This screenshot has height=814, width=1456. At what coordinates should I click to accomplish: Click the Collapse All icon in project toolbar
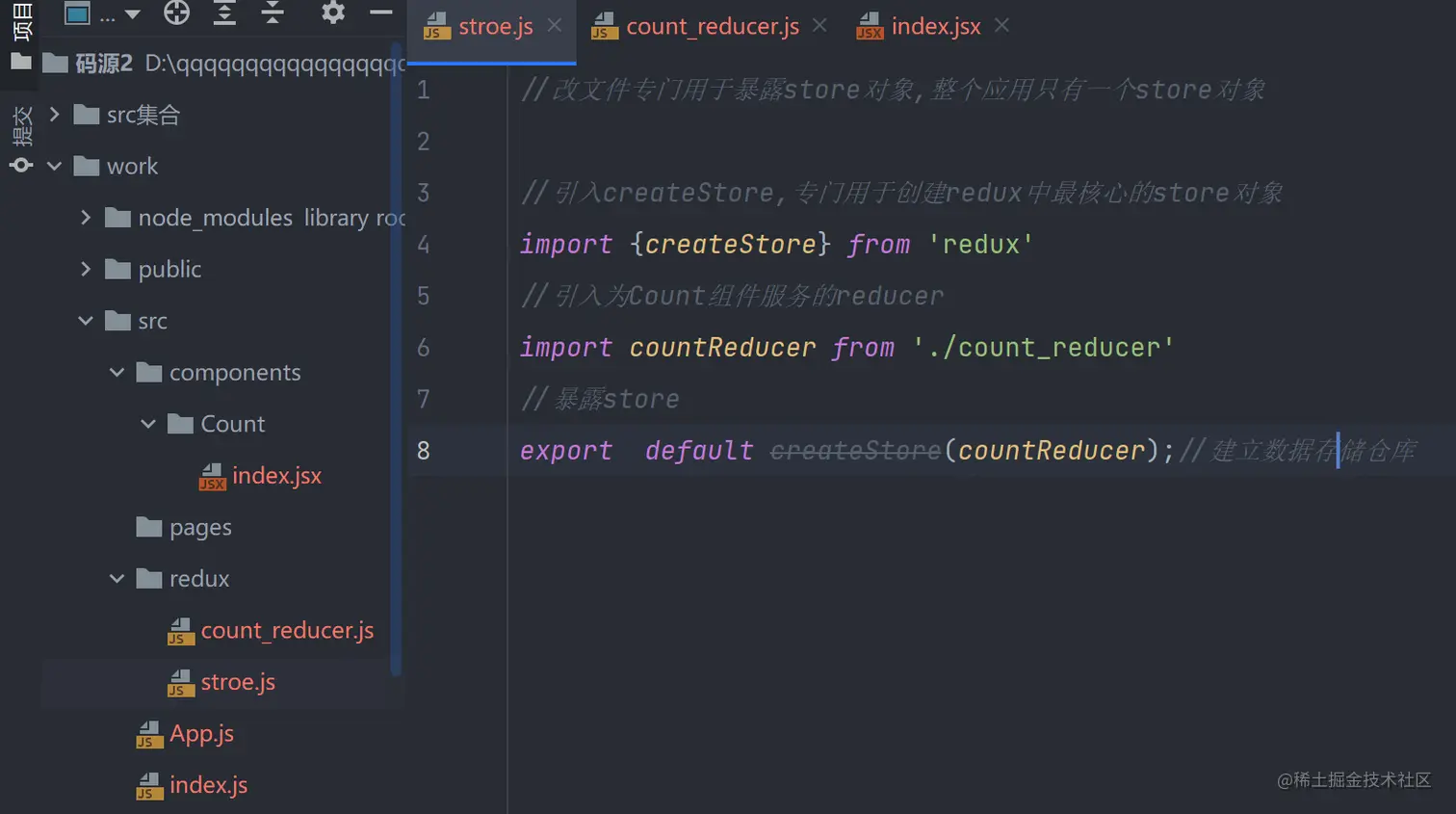(x=273, y=13)
